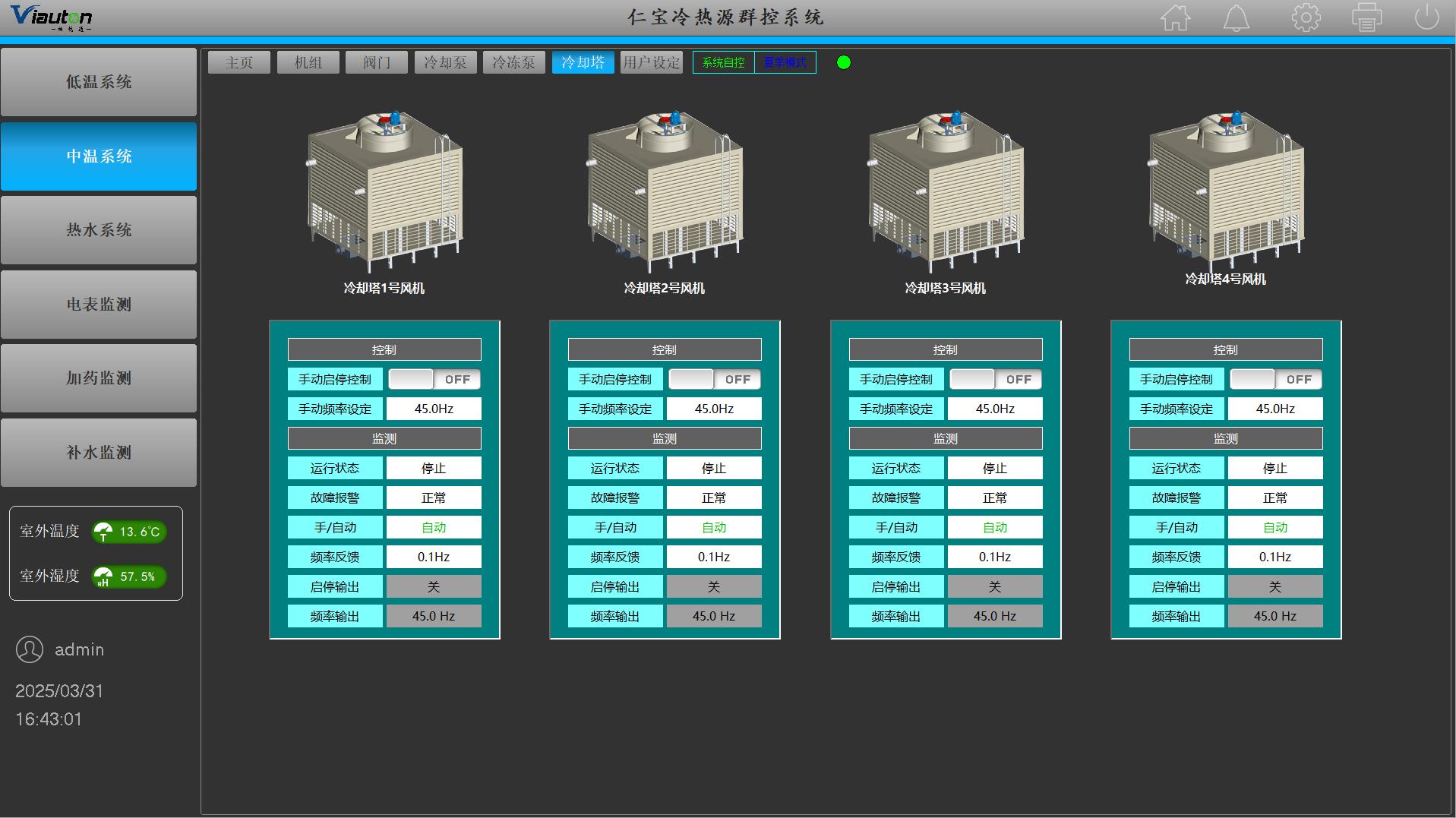Open the 用户设定 tab
The image size is (1456, 818).
pos(651,62)
